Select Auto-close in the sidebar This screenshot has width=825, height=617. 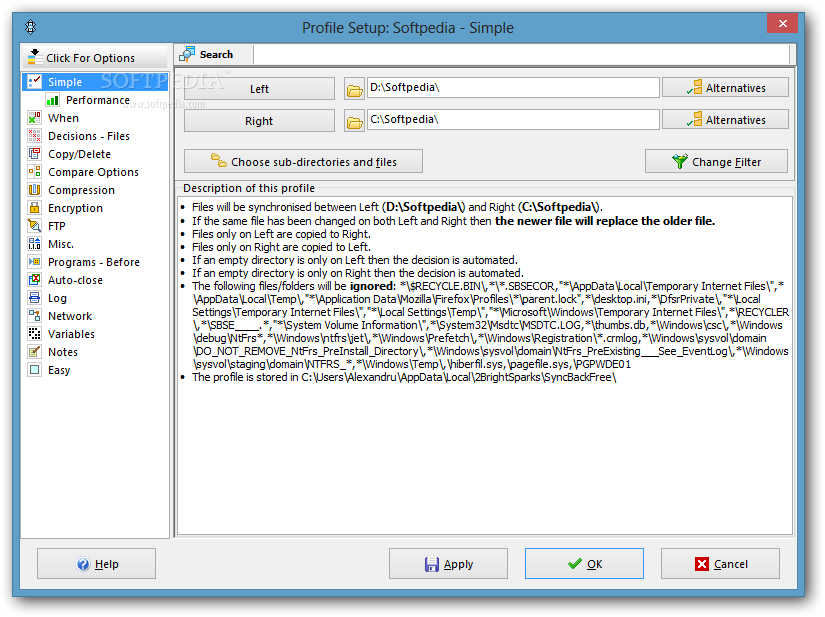click(x=75, y=280)
